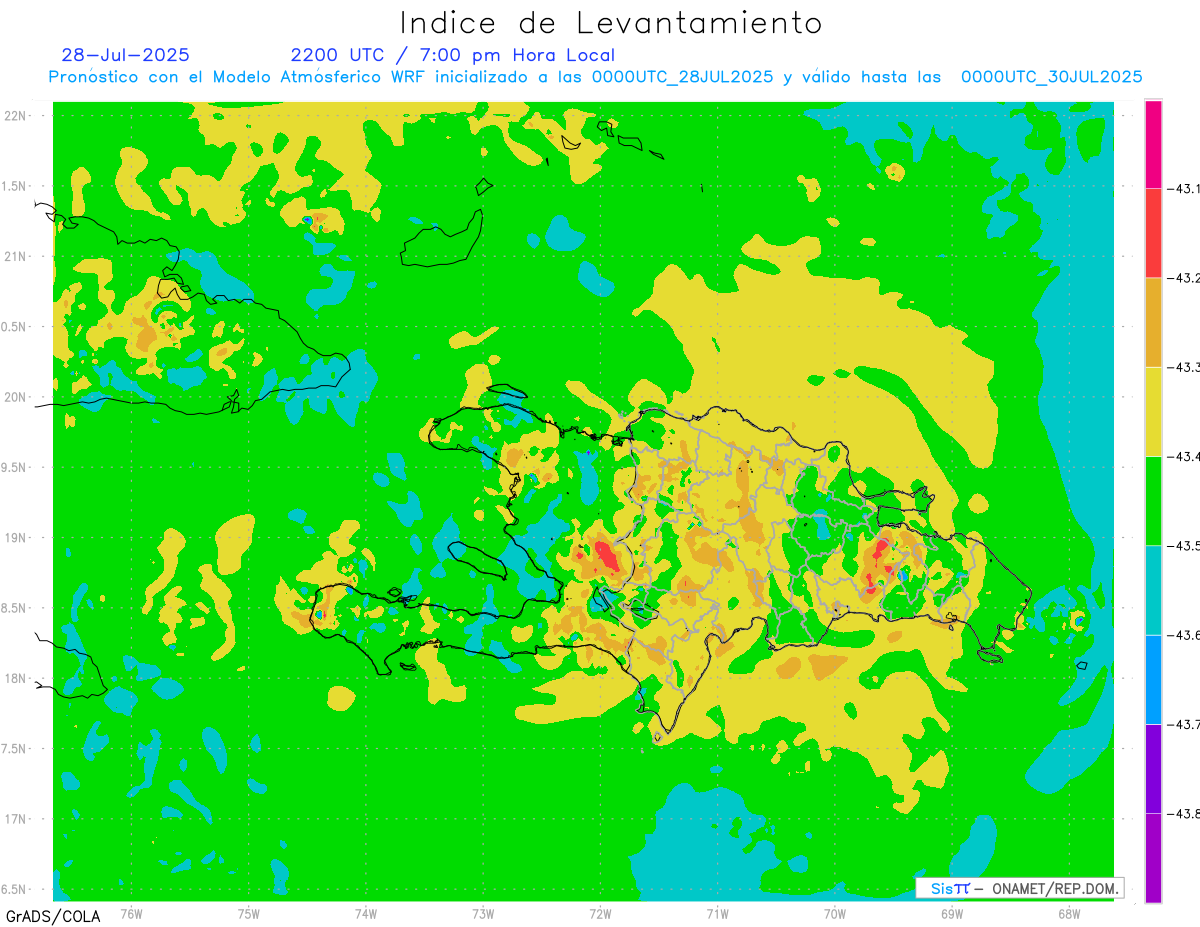Select the cyan color scale swatch
The image size is (1200, 927).
click(x=1153, y=589)
